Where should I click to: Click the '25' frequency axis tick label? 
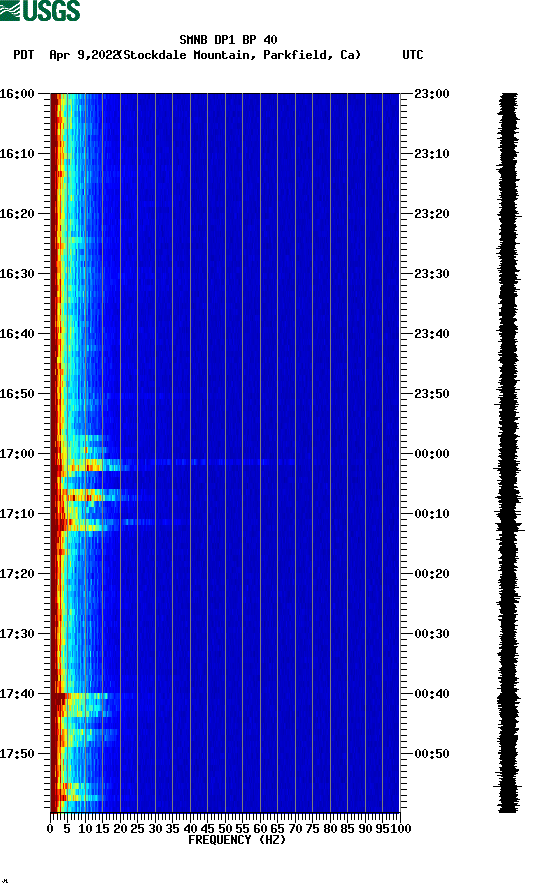tap(137, 829)
